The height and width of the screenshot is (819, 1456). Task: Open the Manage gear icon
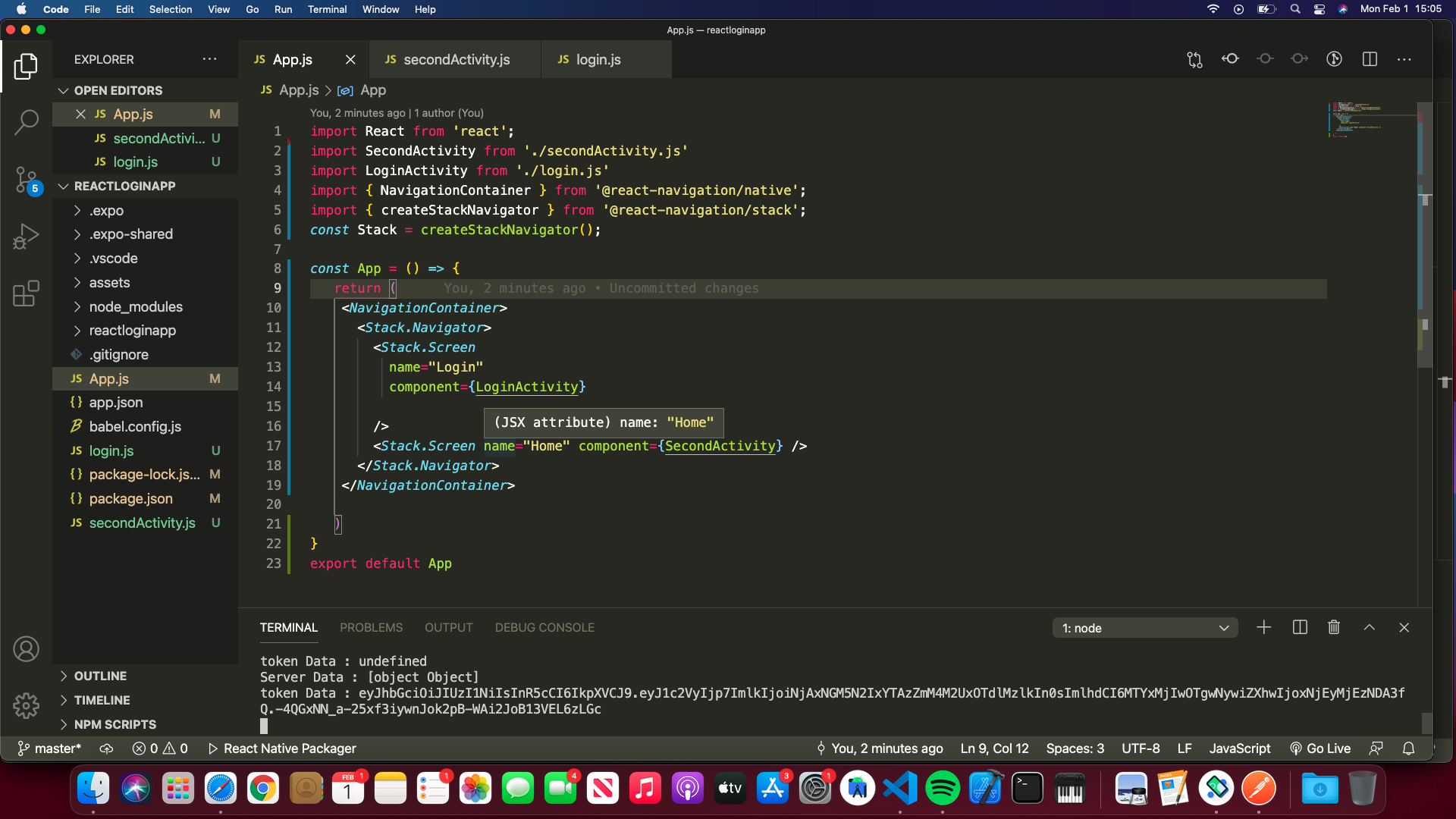point(26,705)
